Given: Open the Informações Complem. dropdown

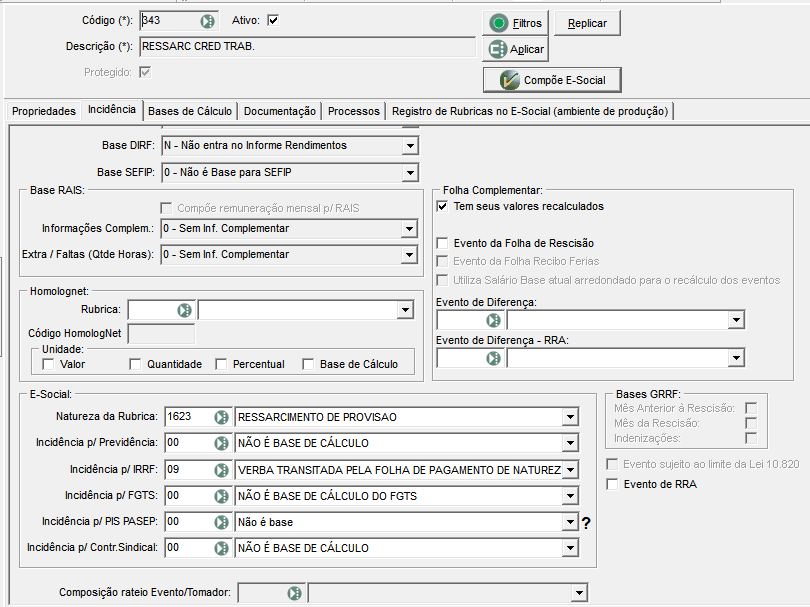Looking at the screenshot, I should pos(409,228).
